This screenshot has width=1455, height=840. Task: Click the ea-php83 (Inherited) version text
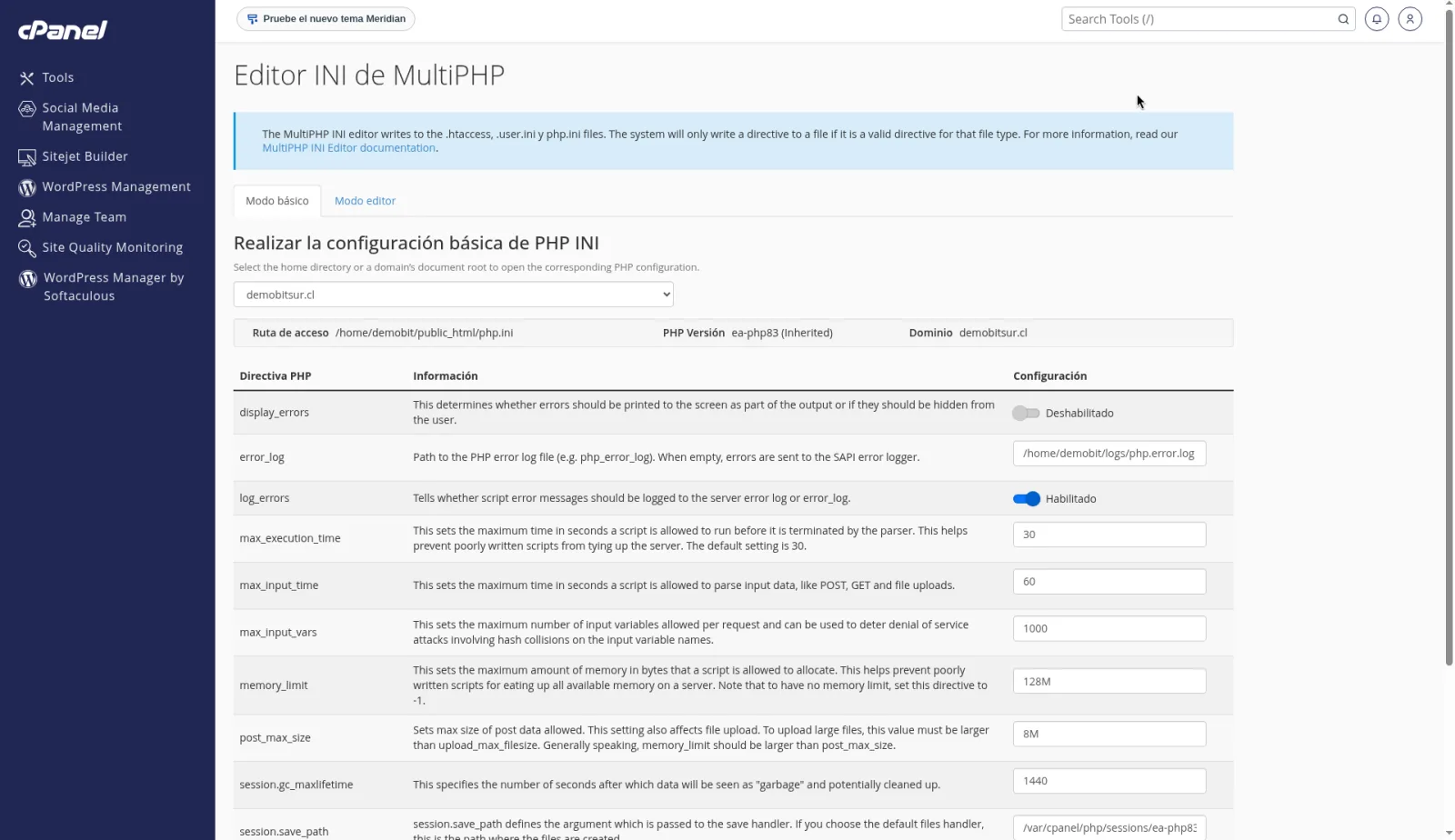click(782, 333)
